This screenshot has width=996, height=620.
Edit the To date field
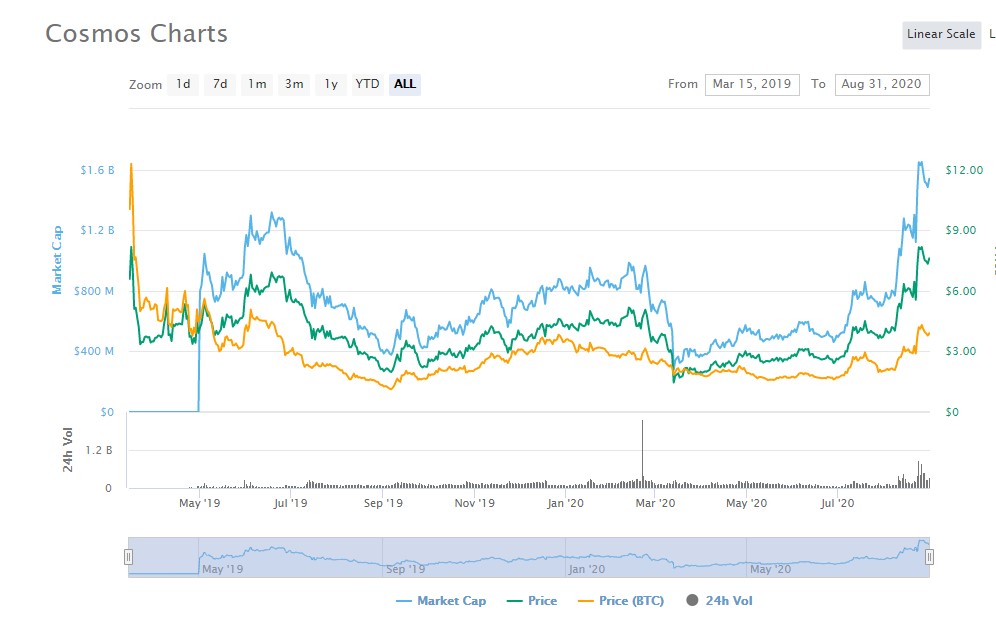point(882,84)
